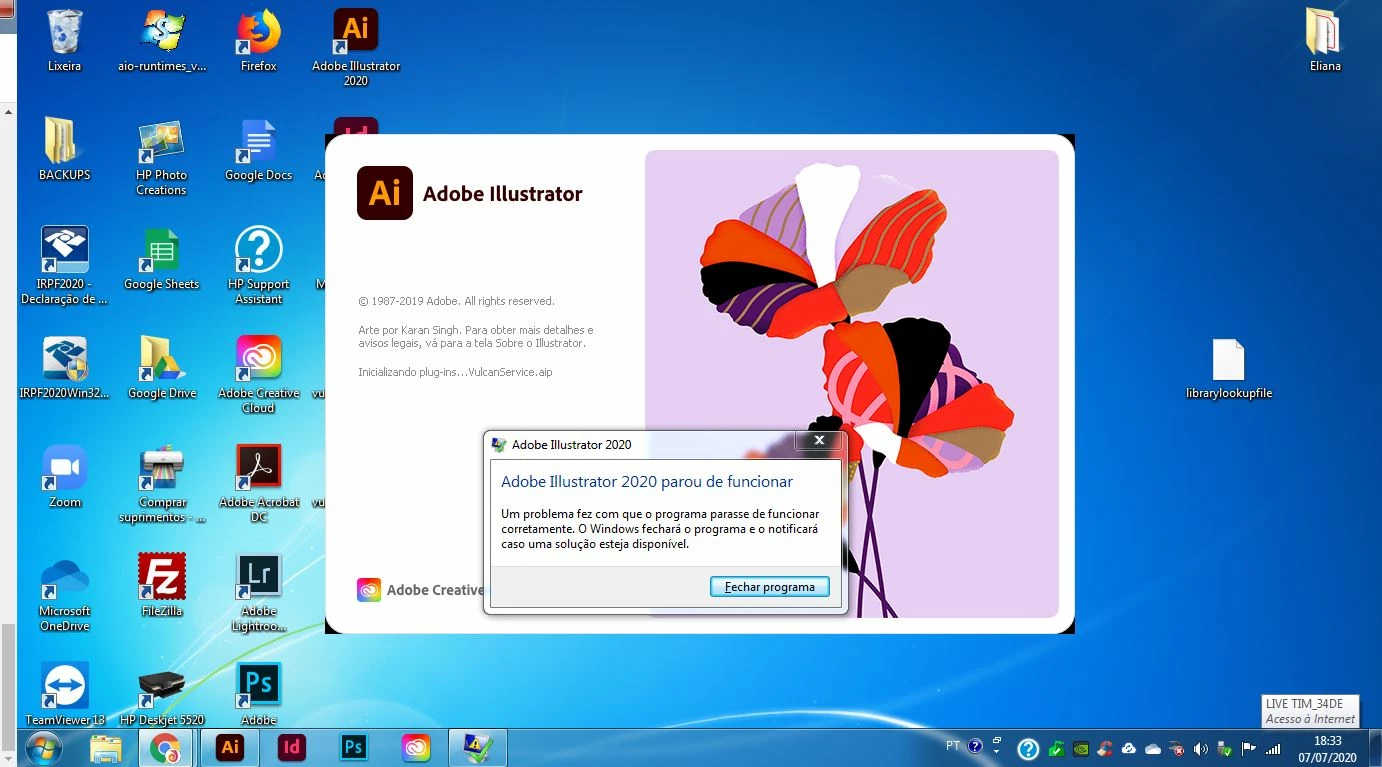Select the Firefox desktop shortcut
1382x767 pixels.
click(259, 41)
